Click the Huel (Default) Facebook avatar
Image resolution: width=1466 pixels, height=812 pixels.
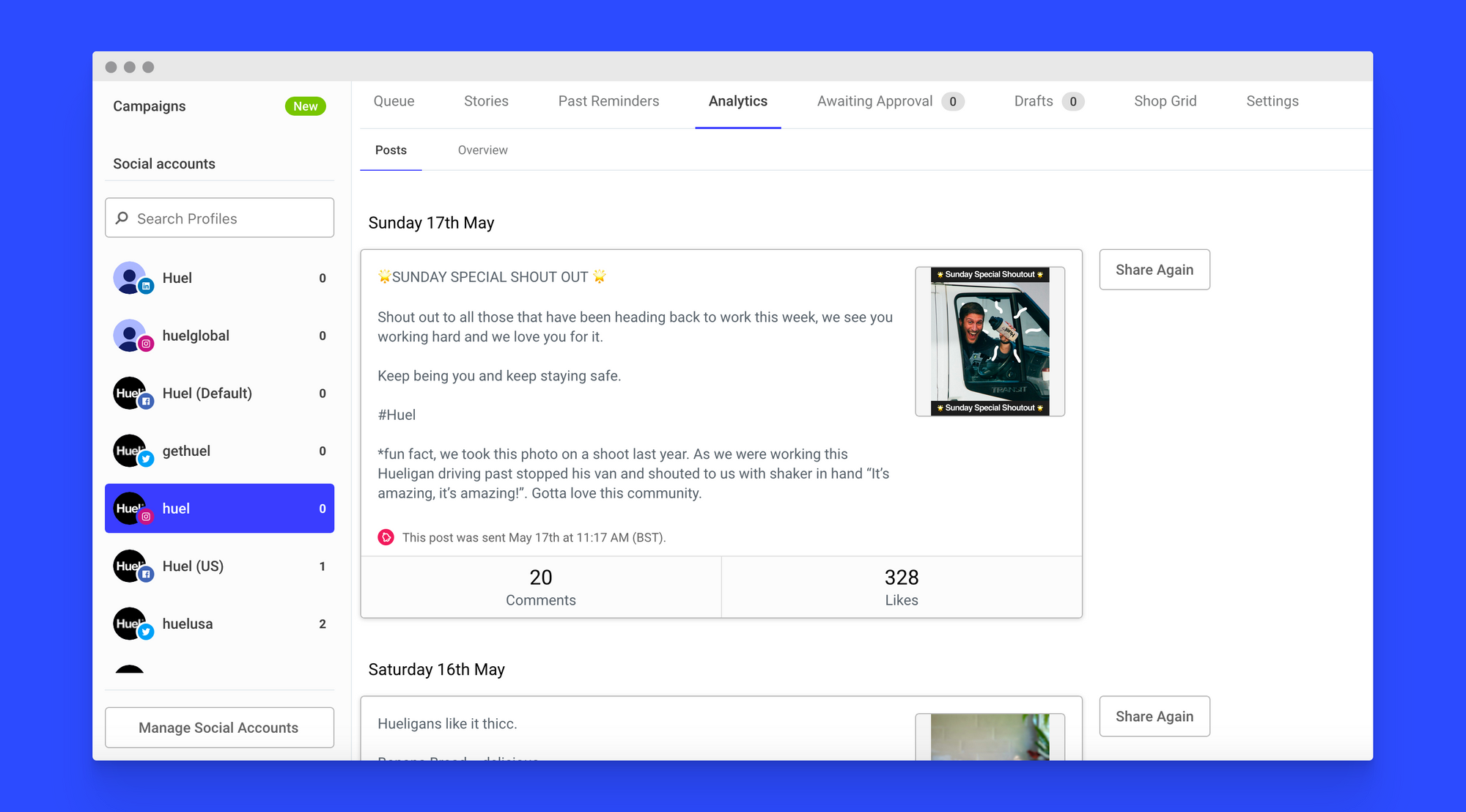click(x=130, y=394)
